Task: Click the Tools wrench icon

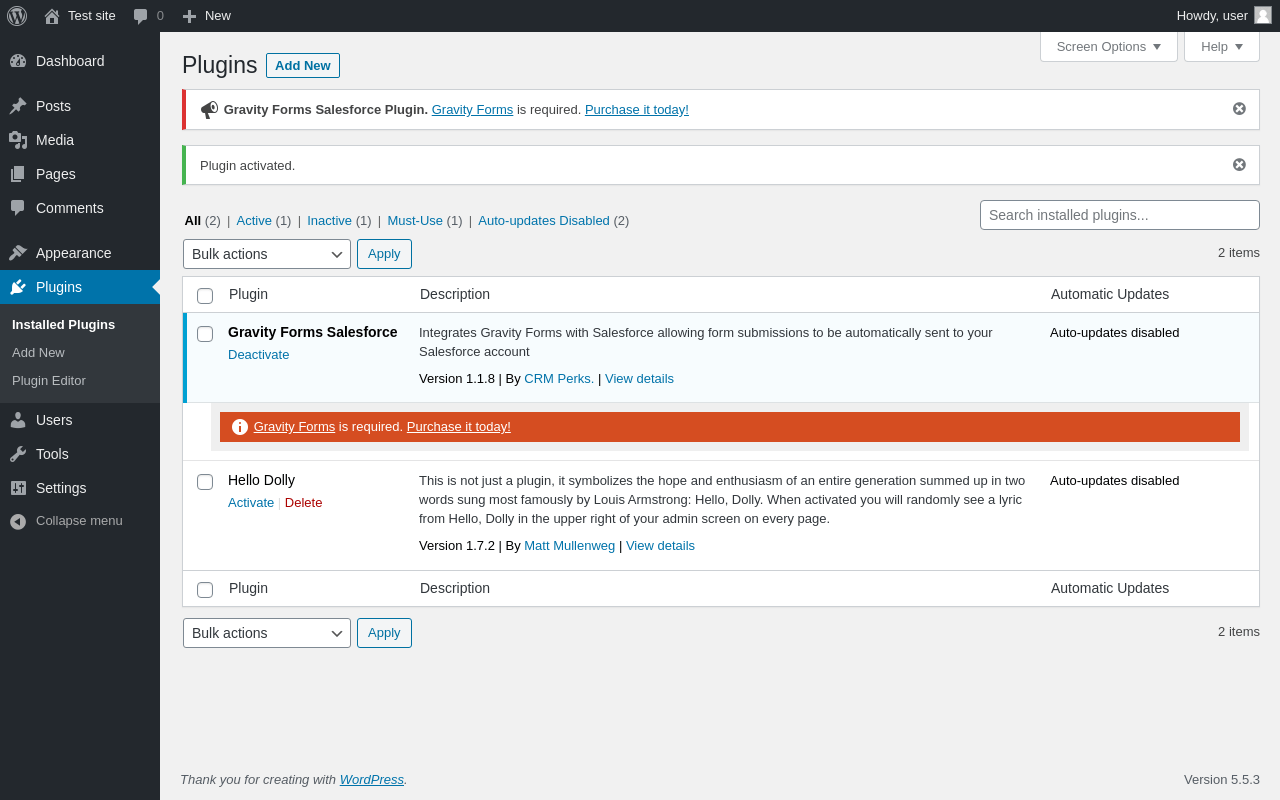Action: pos(18,454)
